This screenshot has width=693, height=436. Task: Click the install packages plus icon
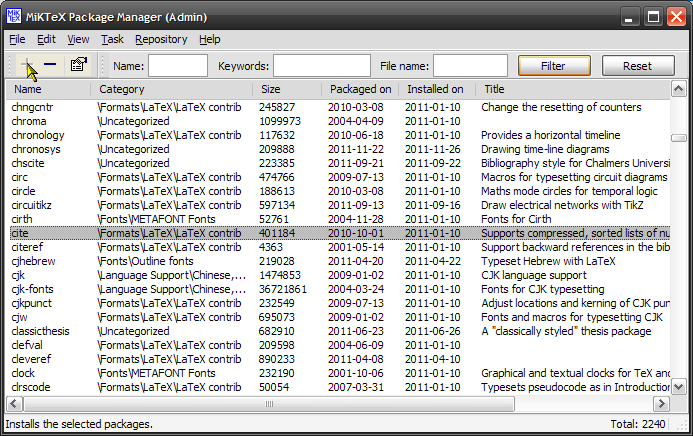click(27, 65)
